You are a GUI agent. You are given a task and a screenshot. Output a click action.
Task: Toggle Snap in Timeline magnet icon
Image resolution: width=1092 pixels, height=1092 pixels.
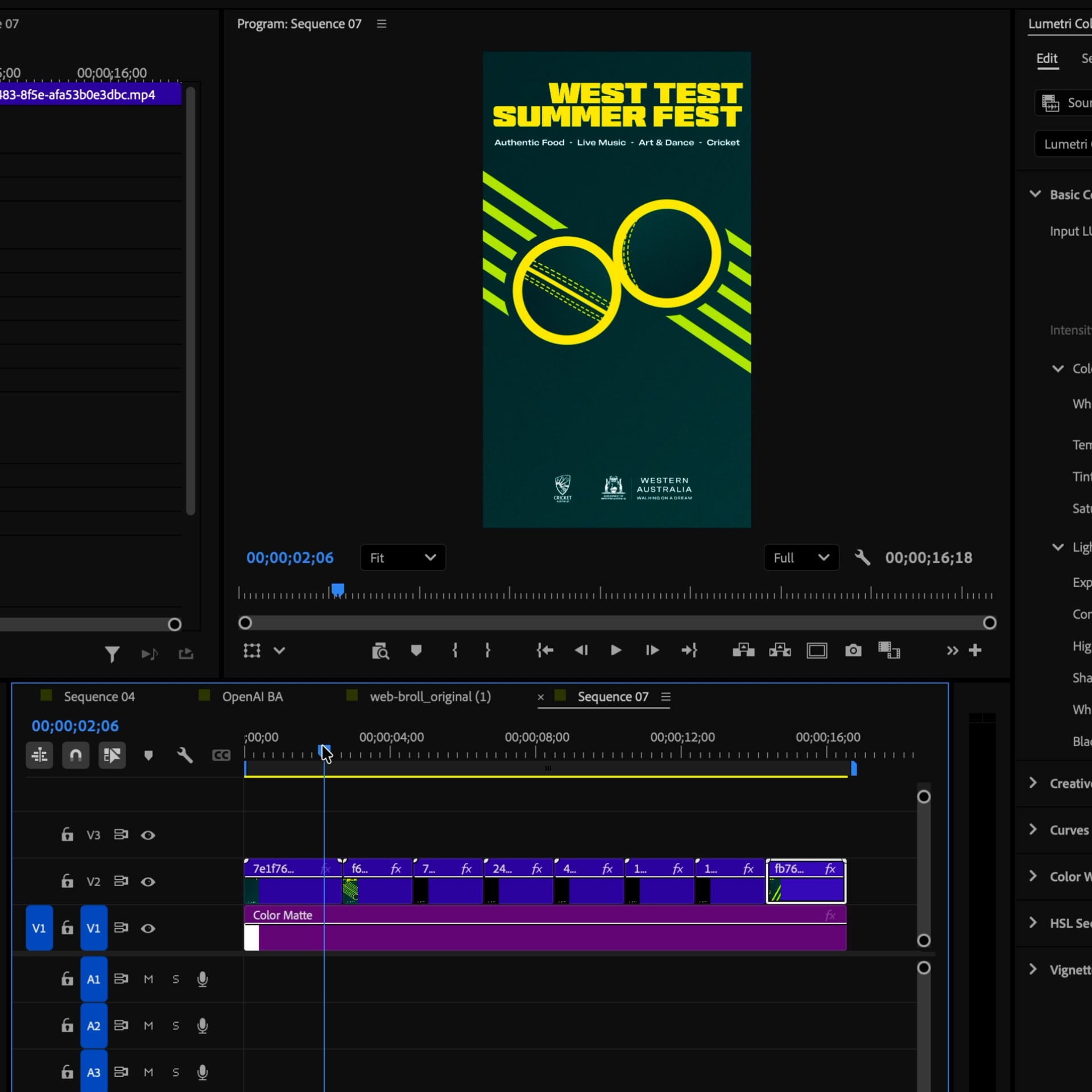(76, 755)
